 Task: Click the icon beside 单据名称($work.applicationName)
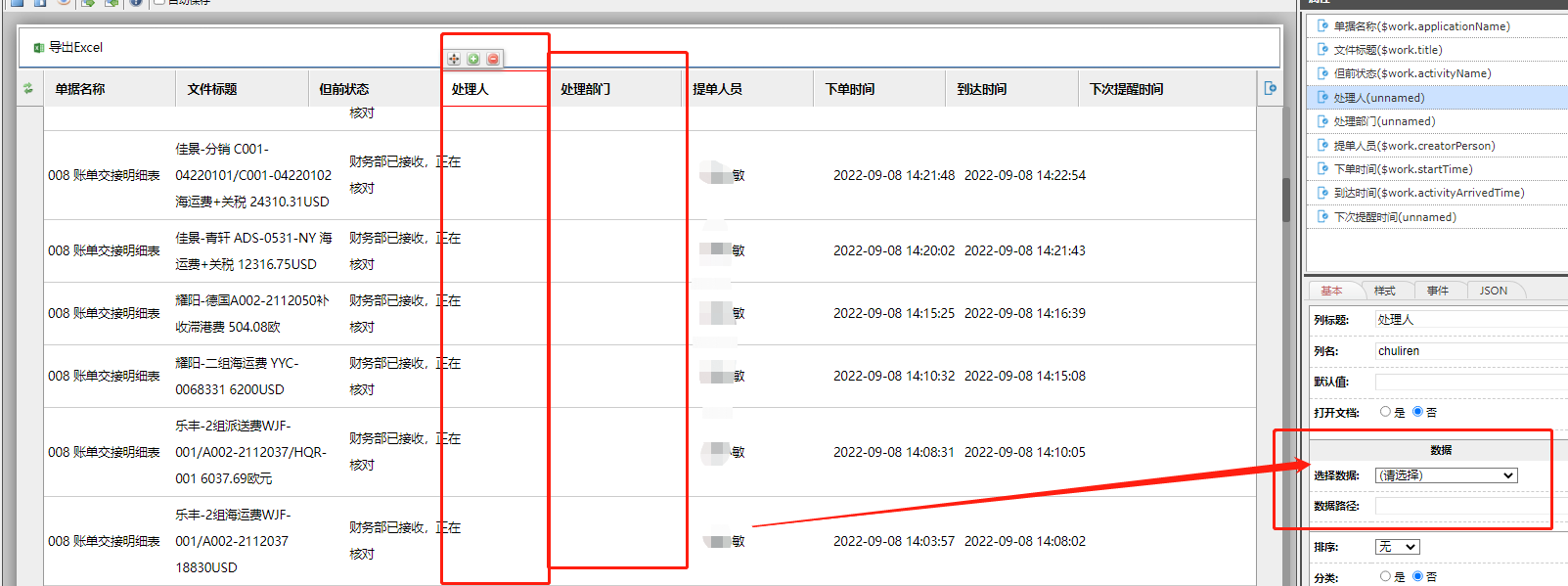click(x=1322, y=26)
